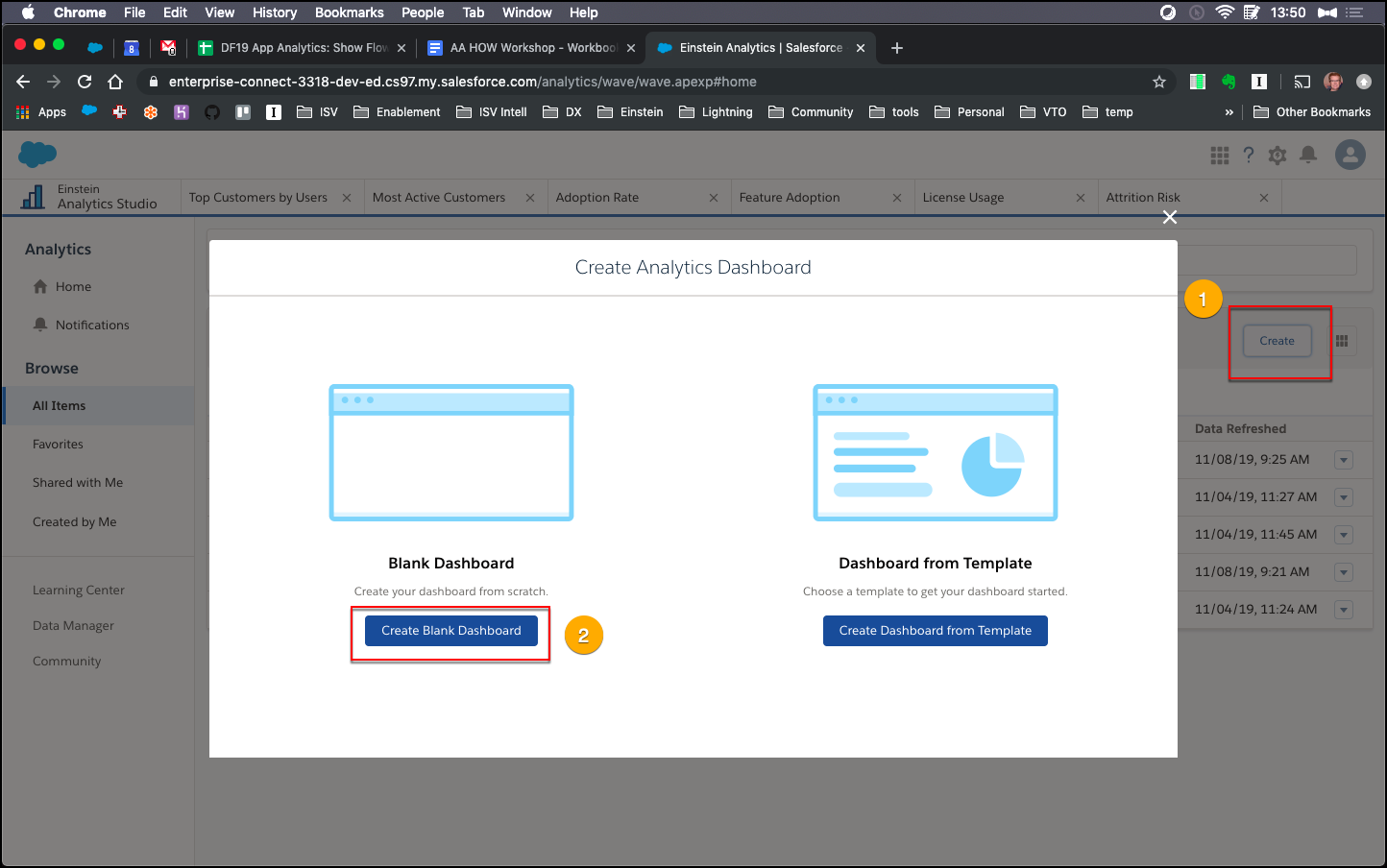Open Notifications in the sidebar
Viewport: 1387px width, 868px height.
pyautogui.click(x=92, y=325)
